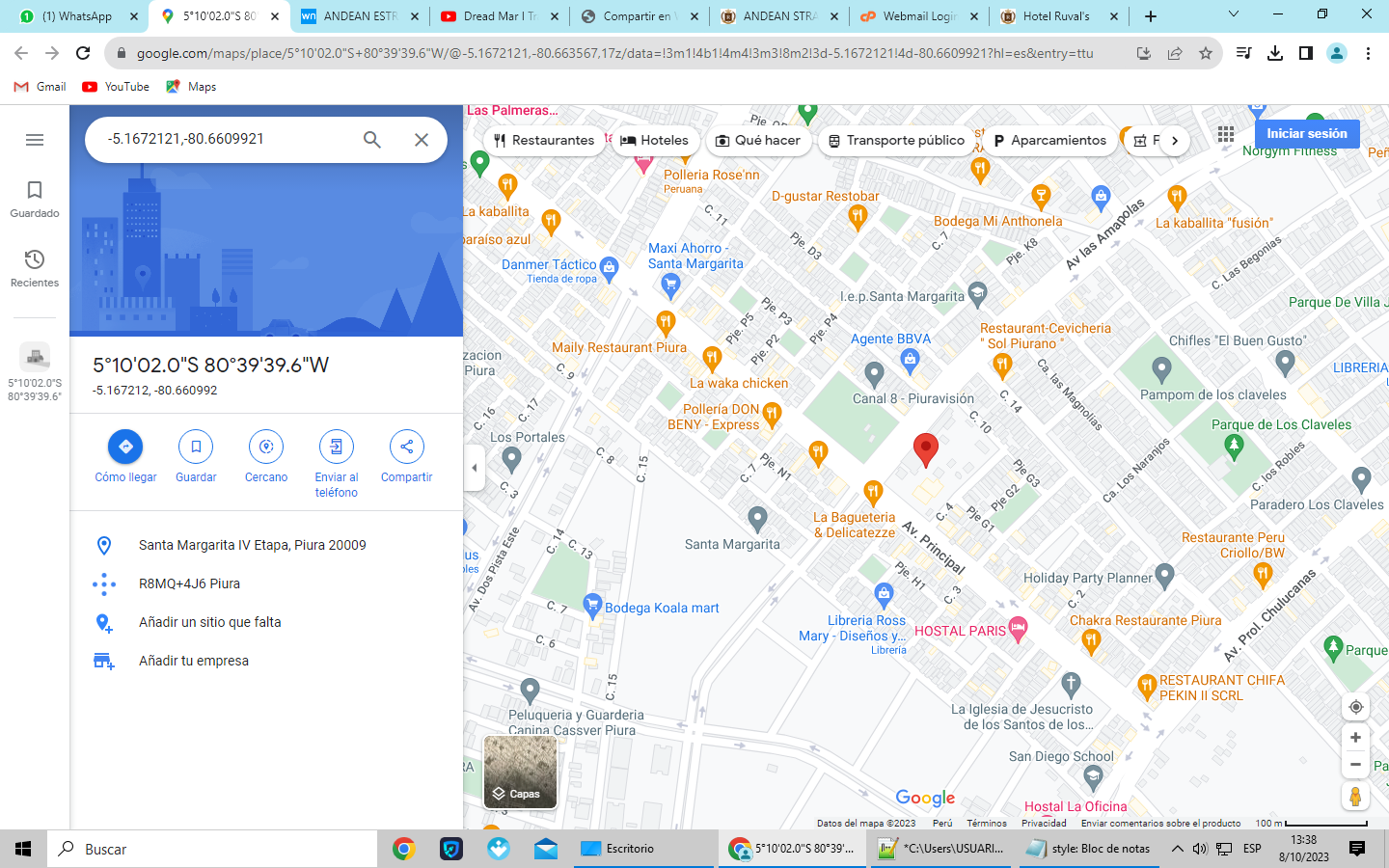
Task: Click the Iniciar sesión button
Action: click(1306, 134)
